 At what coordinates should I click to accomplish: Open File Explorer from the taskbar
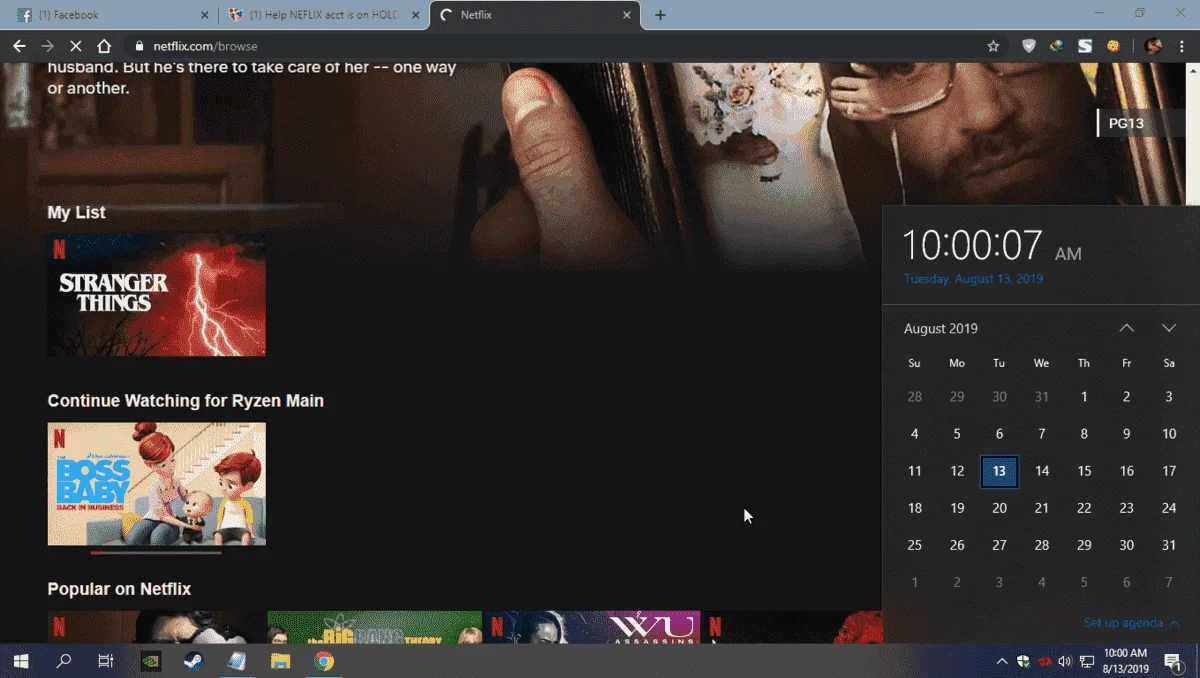280,661
